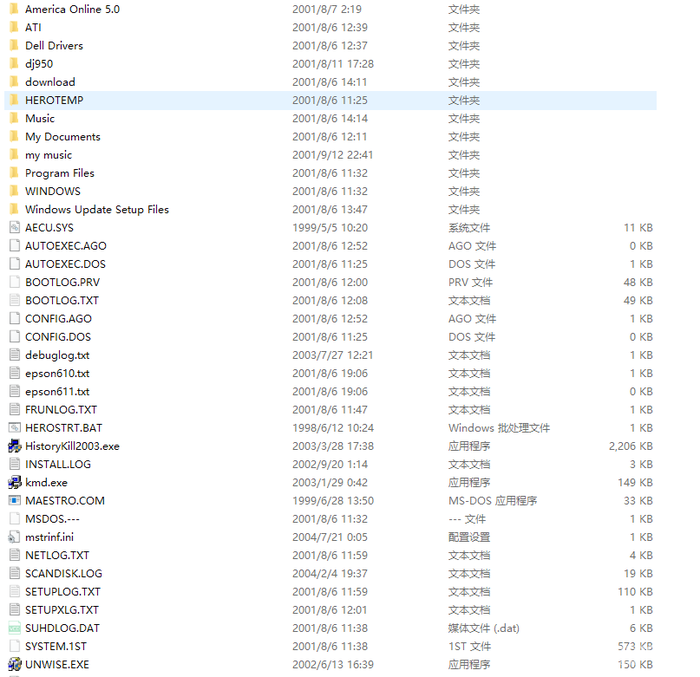
Task: Click the 149 KB size value
Action: click(635, 482)
